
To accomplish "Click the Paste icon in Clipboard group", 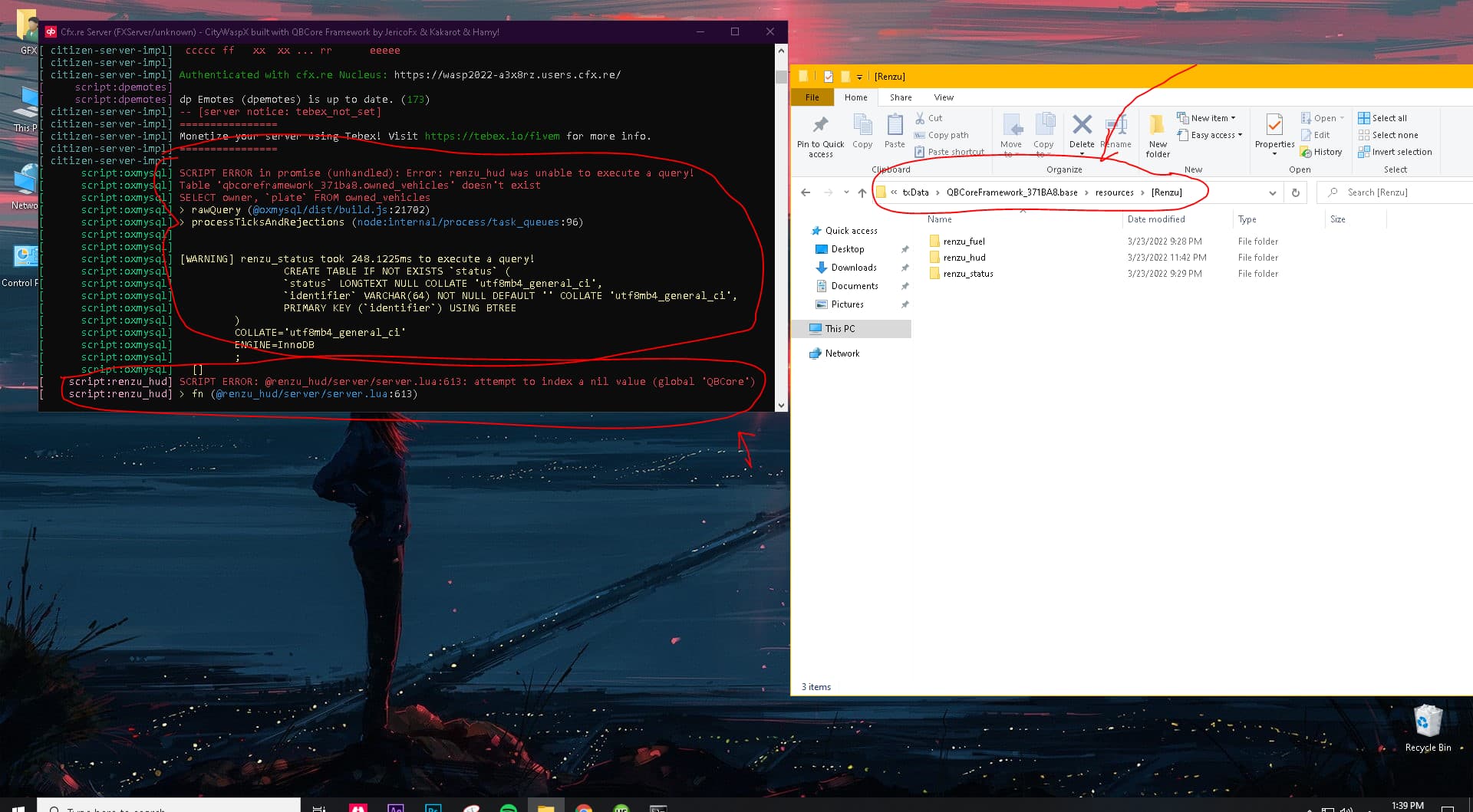I will pos(895,127).
